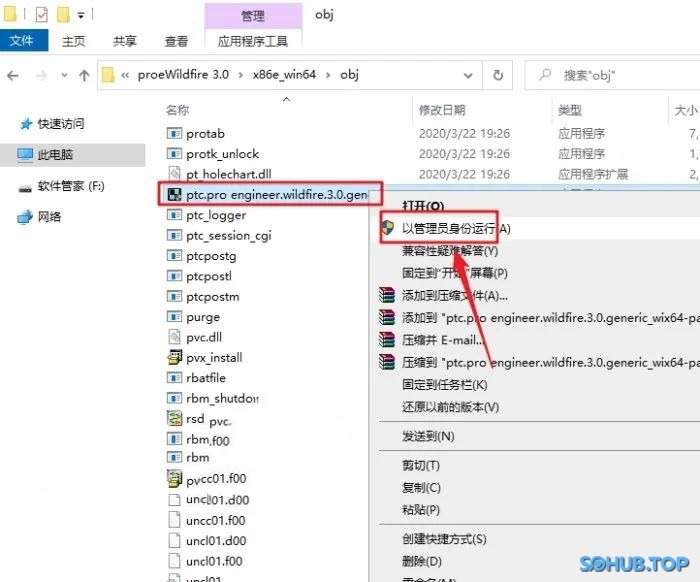Image resolution: width=700 pixels, height=582 pixels.
Task: Select the ptcpostg file
Action: coord(211,256)
